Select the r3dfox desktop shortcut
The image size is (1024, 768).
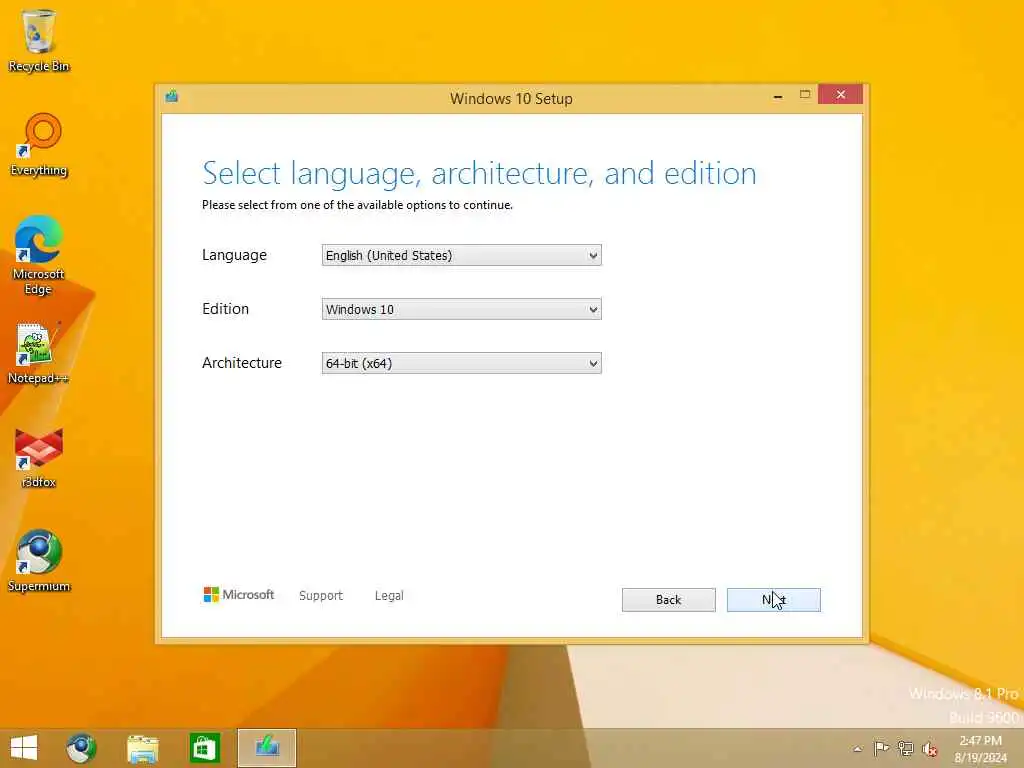tap(39, 457)
